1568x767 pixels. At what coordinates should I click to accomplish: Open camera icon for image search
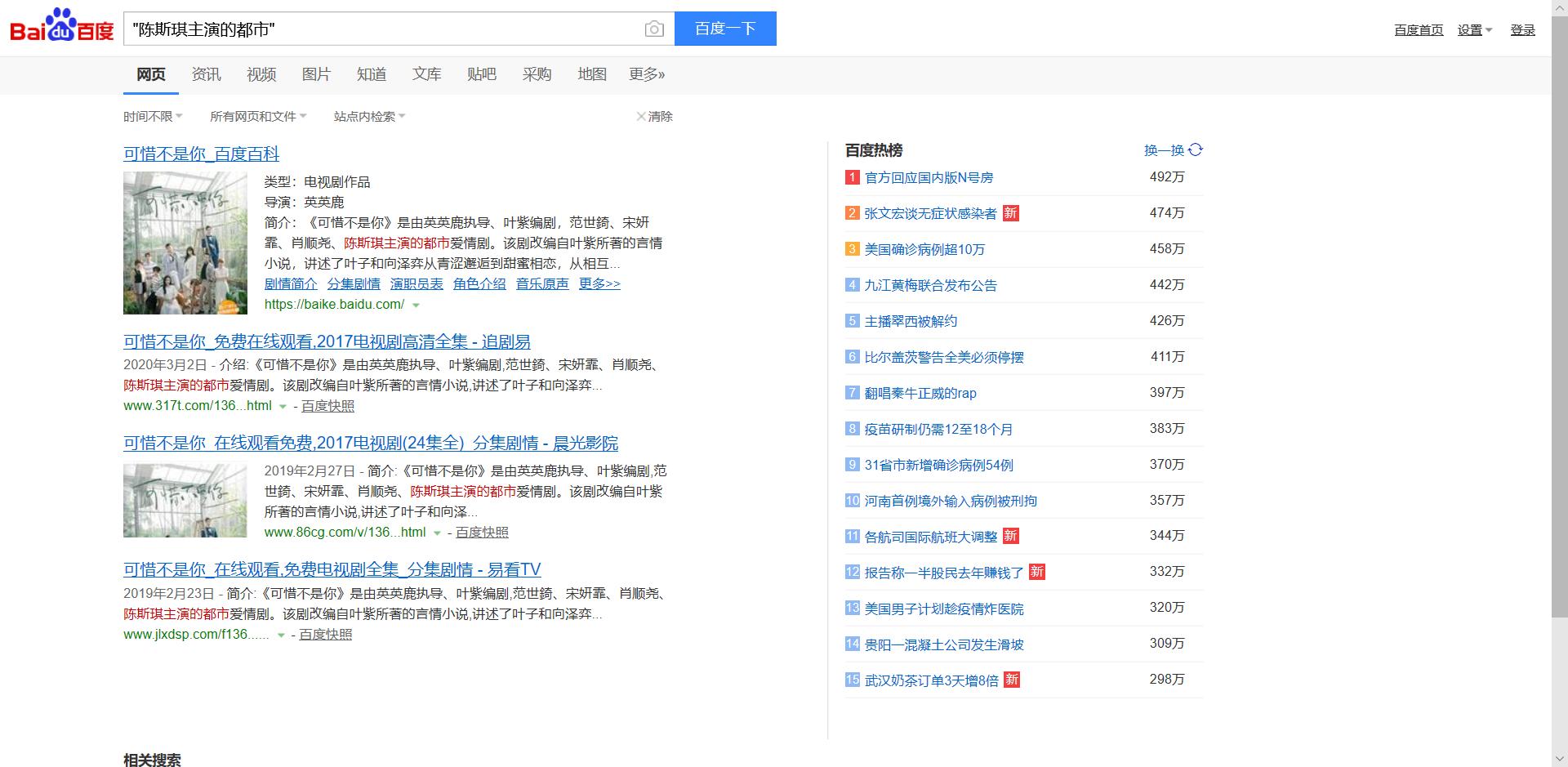[x=653, y=28]
